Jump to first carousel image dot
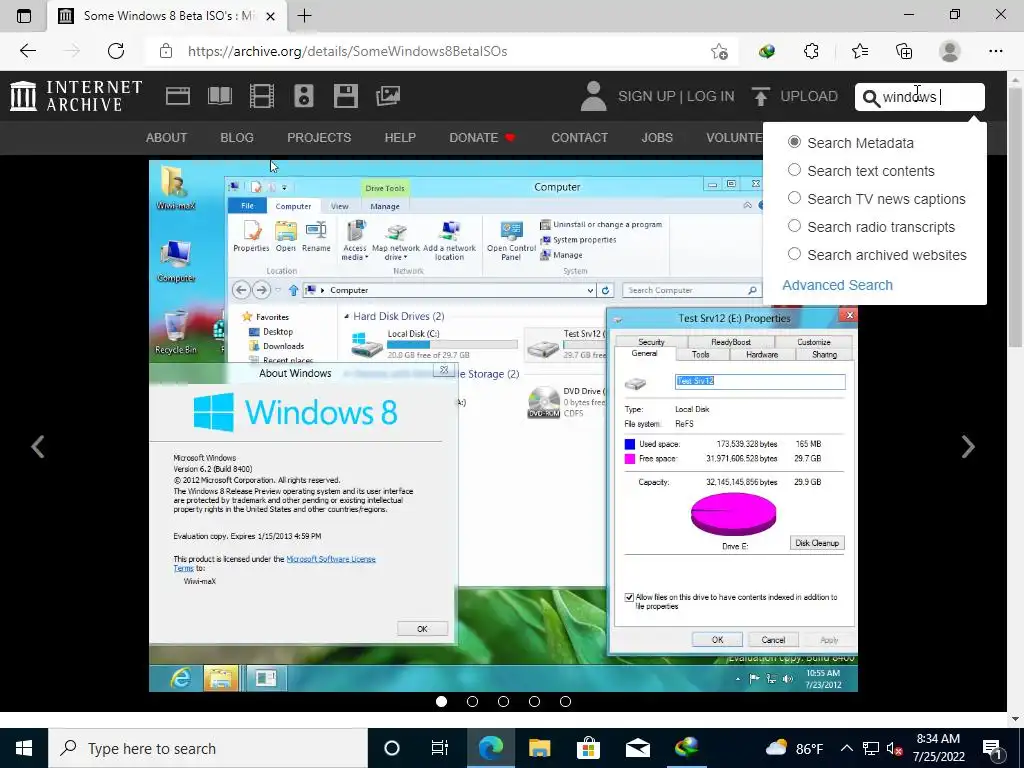This screenshot has width=1024, height=768. (x=441, y=701)
